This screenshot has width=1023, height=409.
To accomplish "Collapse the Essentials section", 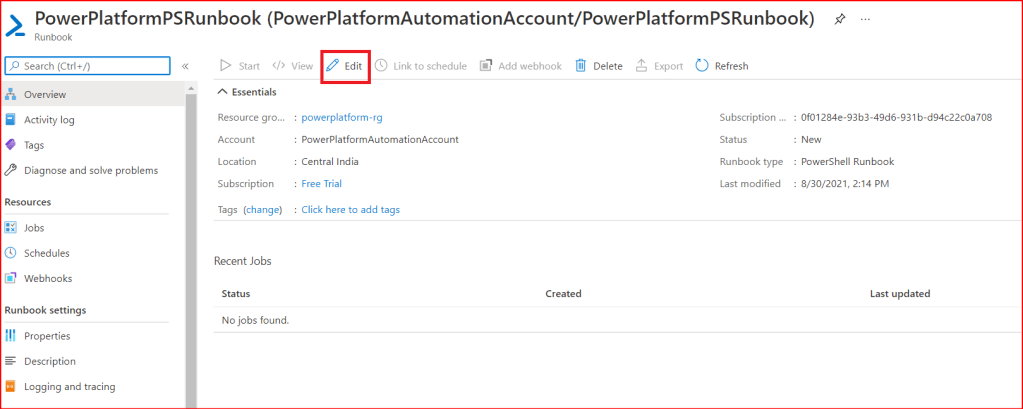I will (222, 92).
